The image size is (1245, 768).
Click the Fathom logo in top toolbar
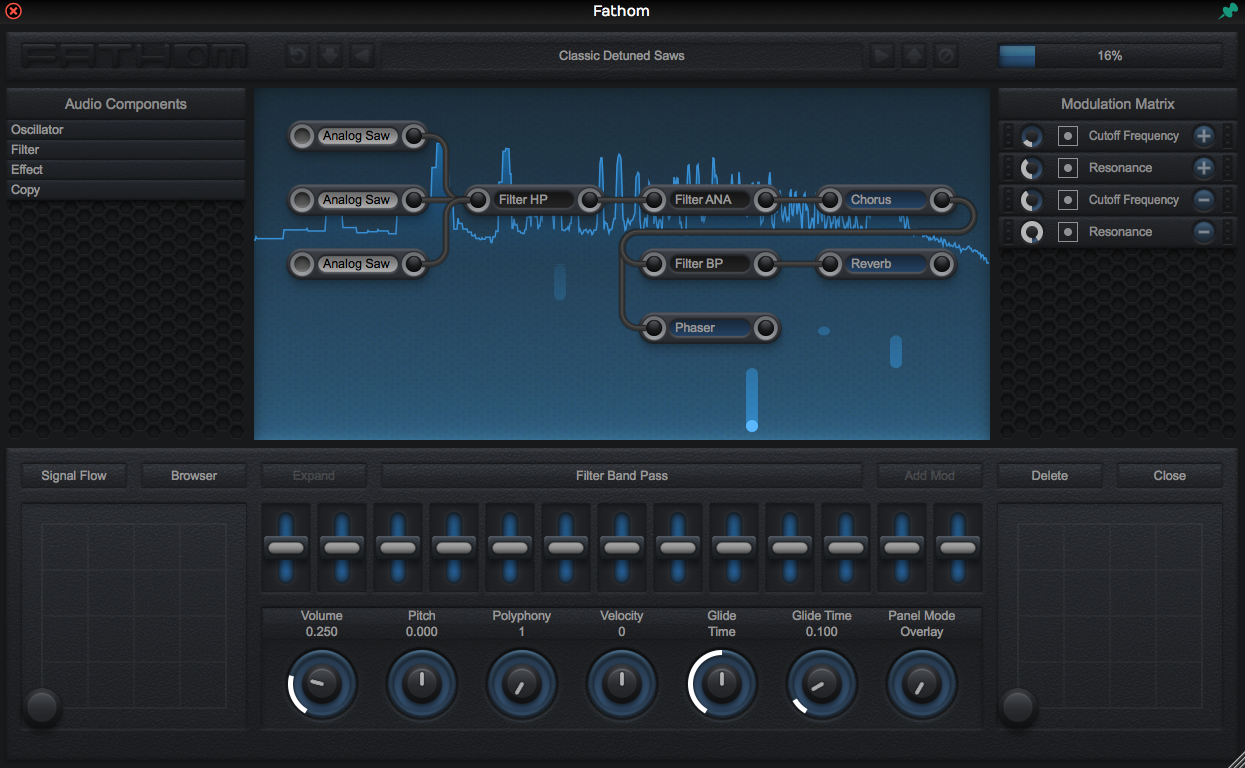(x=135, y=55)
